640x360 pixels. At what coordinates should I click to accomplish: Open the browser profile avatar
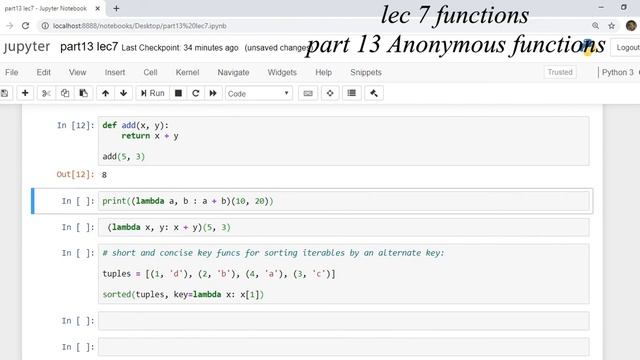(x=631, y=26)
